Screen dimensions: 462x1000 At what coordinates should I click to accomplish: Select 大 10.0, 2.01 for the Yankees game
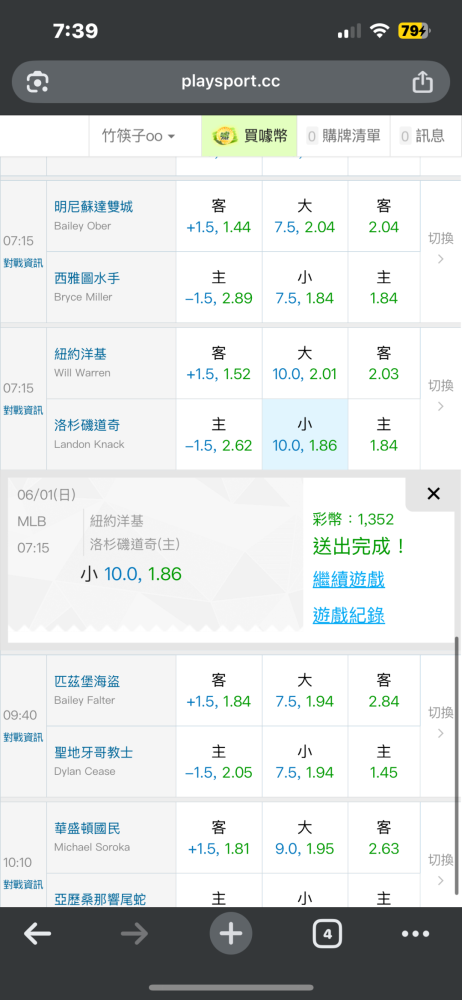[x=304, y=364]
